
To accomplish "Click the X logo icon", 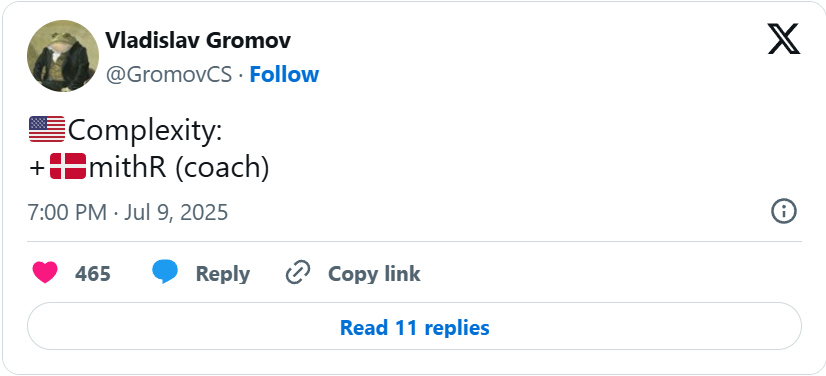I will pyautogui.click(x=783, y=39).
